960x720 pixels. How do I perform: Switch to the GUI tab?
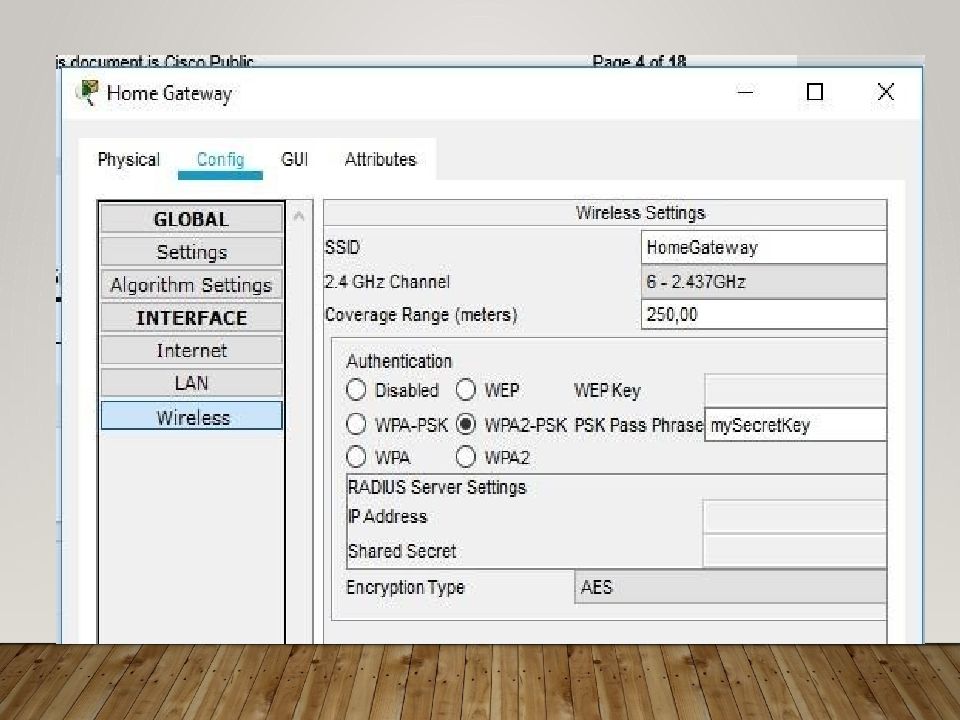click(x=294, y=160)
